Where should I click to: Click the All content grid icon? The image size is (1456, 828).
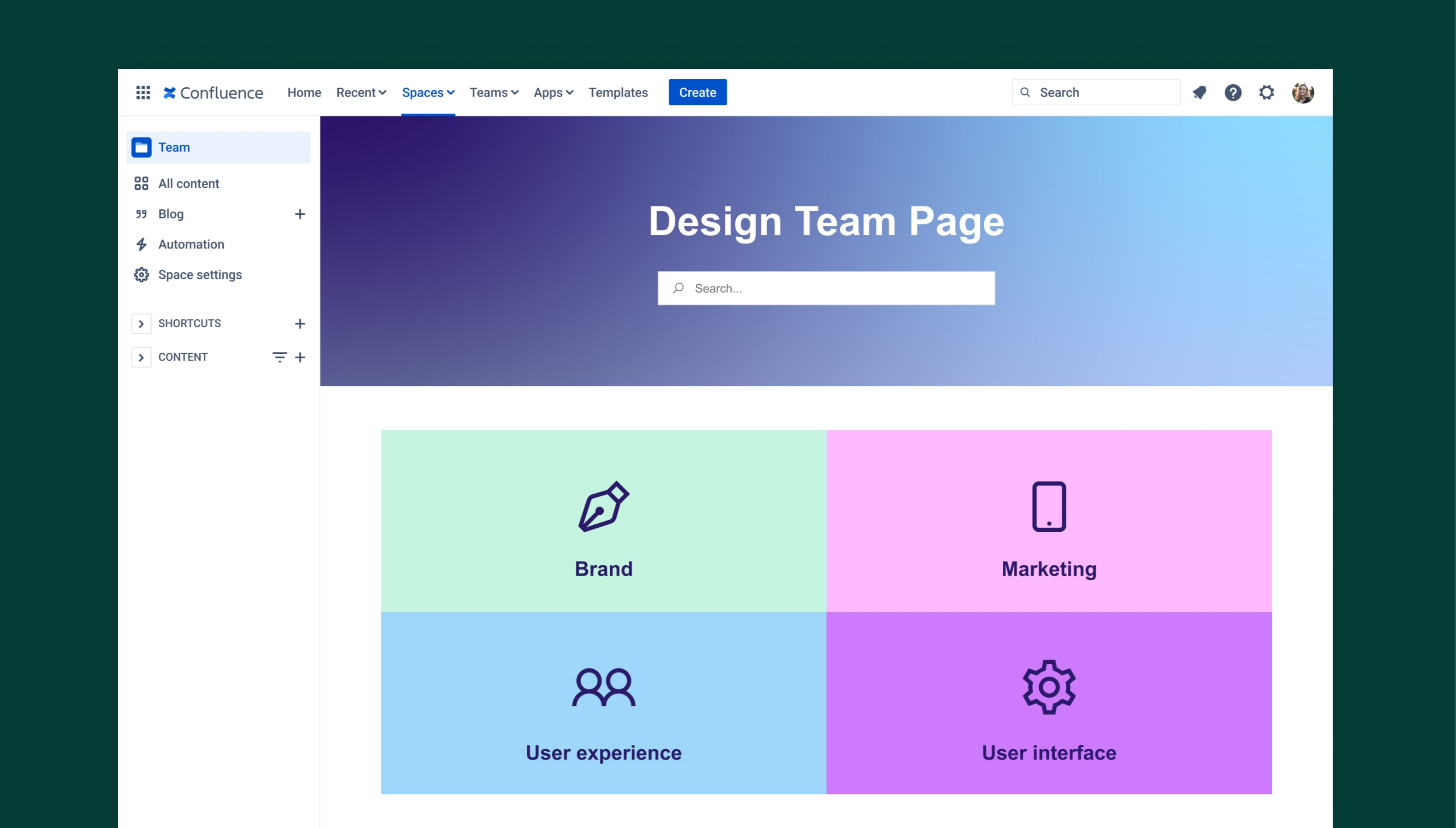[141, 183]
